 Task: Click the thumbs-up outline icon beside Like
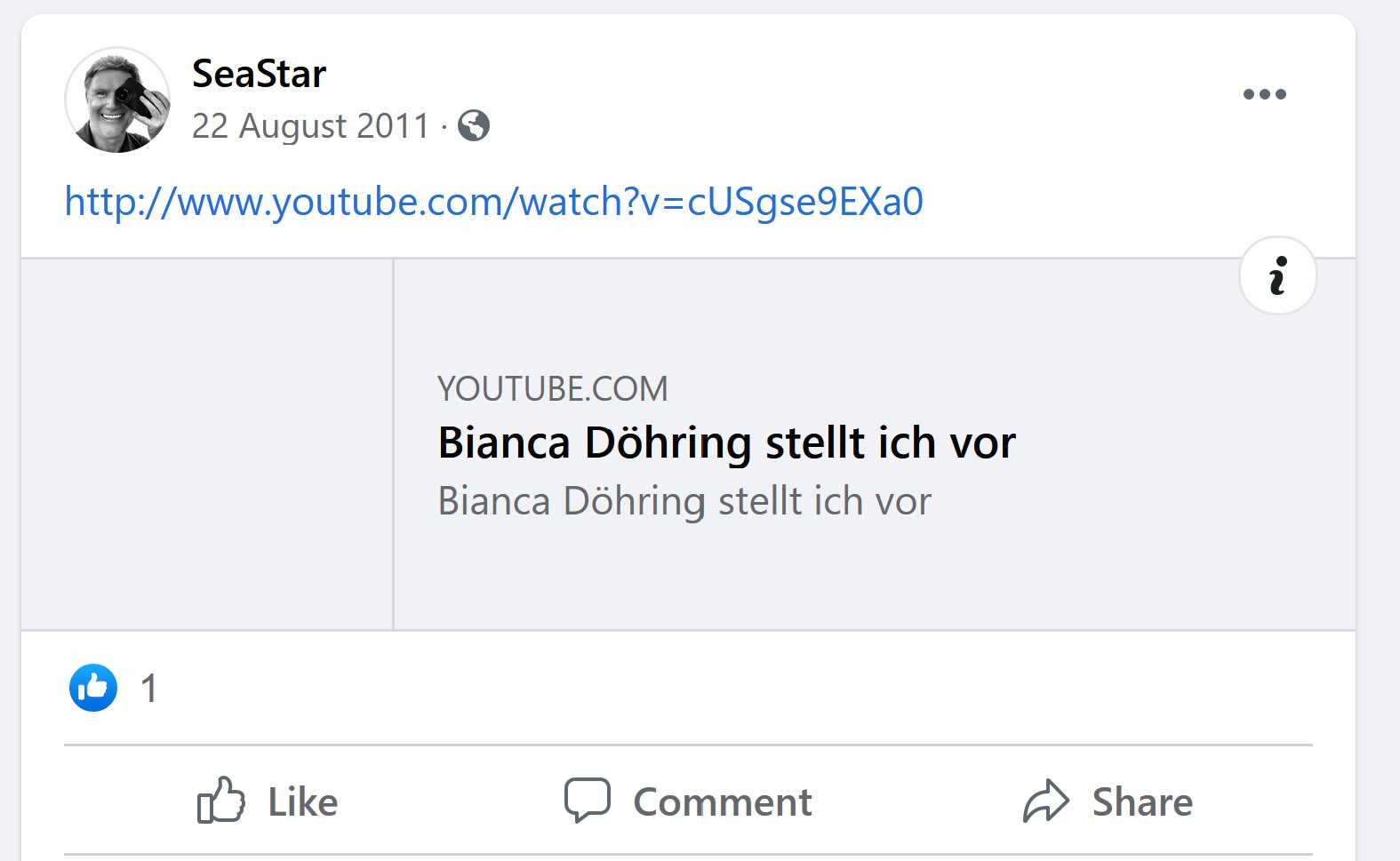220,801
